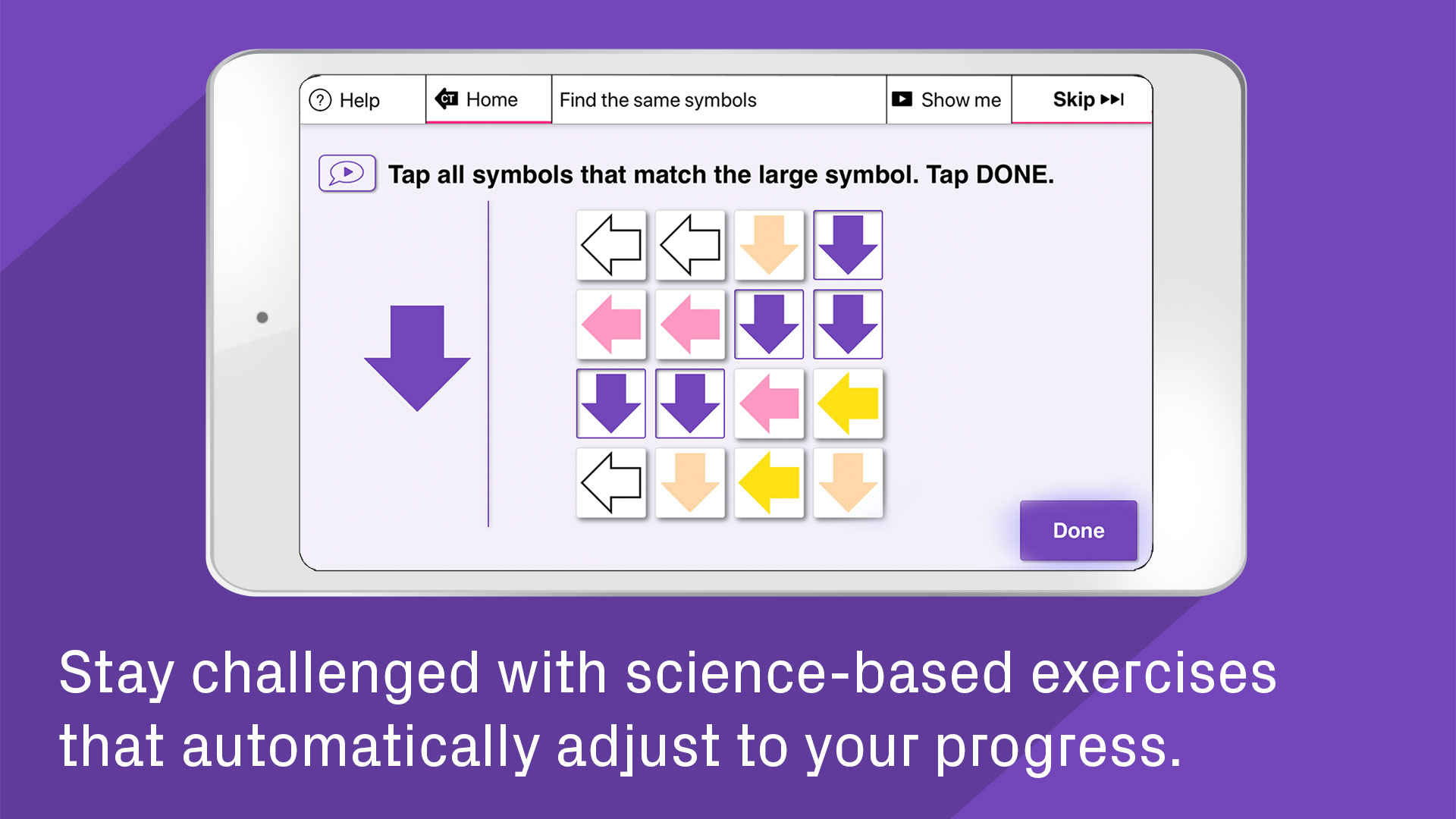Tap the yellow left arrow in third row
Screen dimensions: 1456x819
848,403
